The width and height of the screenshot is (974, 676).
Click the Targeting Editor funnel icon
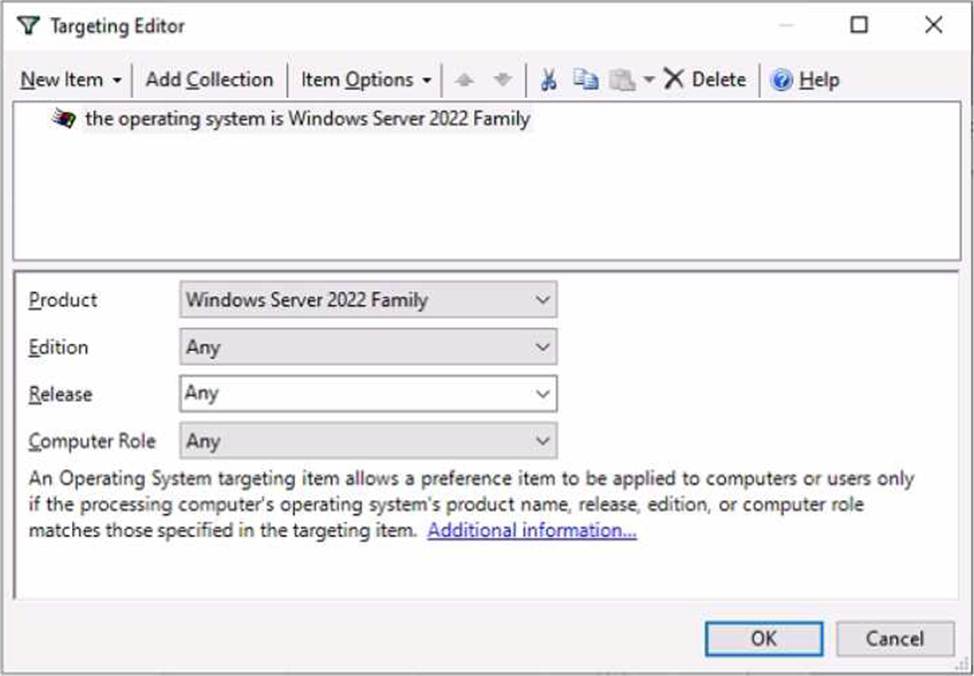coord(28,26)
